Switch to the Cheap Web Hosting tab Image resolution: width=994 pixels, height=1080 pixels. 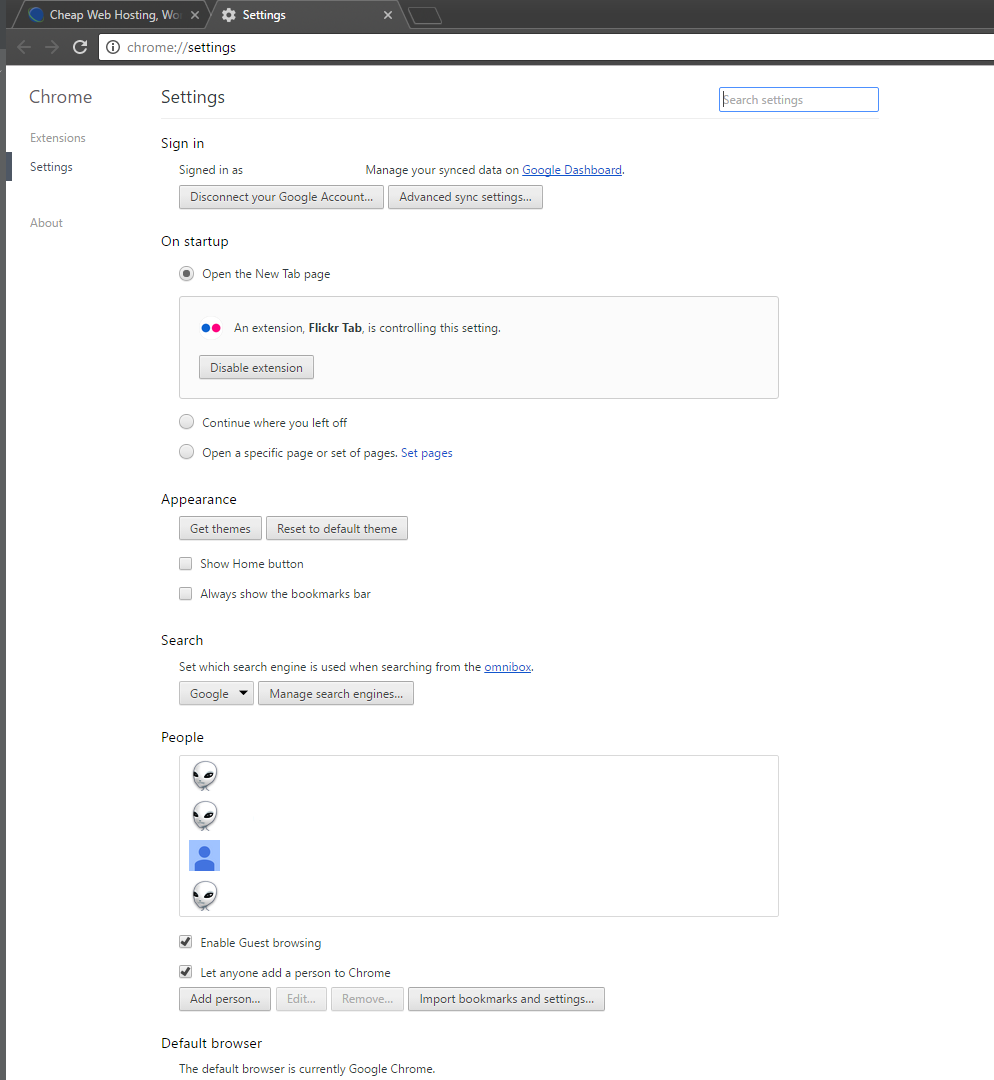114,15
